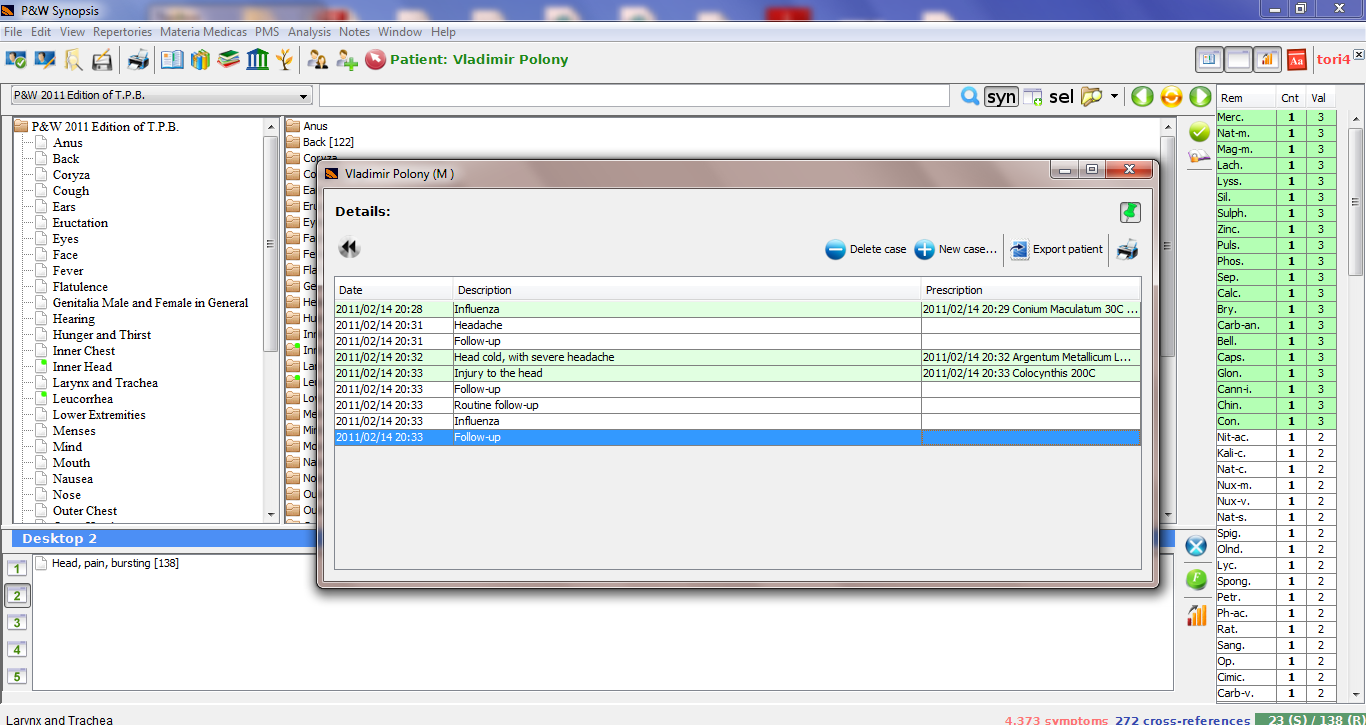Click the blue magnifier search icon
This screenshot has height=725, width=1366.
(x=969, y=96)
